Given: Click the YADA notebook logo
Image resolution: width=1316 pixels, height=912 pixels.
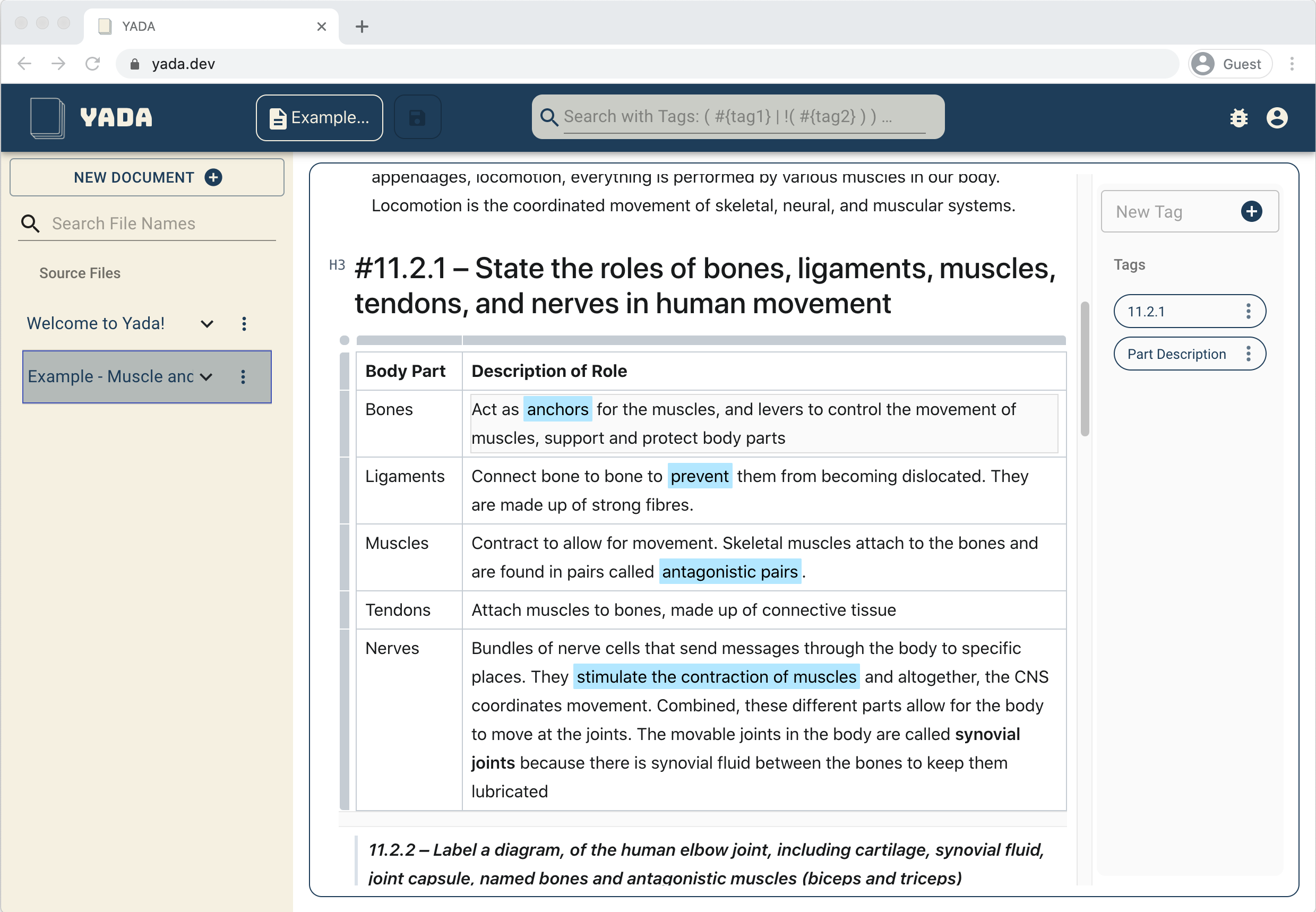Looking at the screenshot, I should pos(48,118).
